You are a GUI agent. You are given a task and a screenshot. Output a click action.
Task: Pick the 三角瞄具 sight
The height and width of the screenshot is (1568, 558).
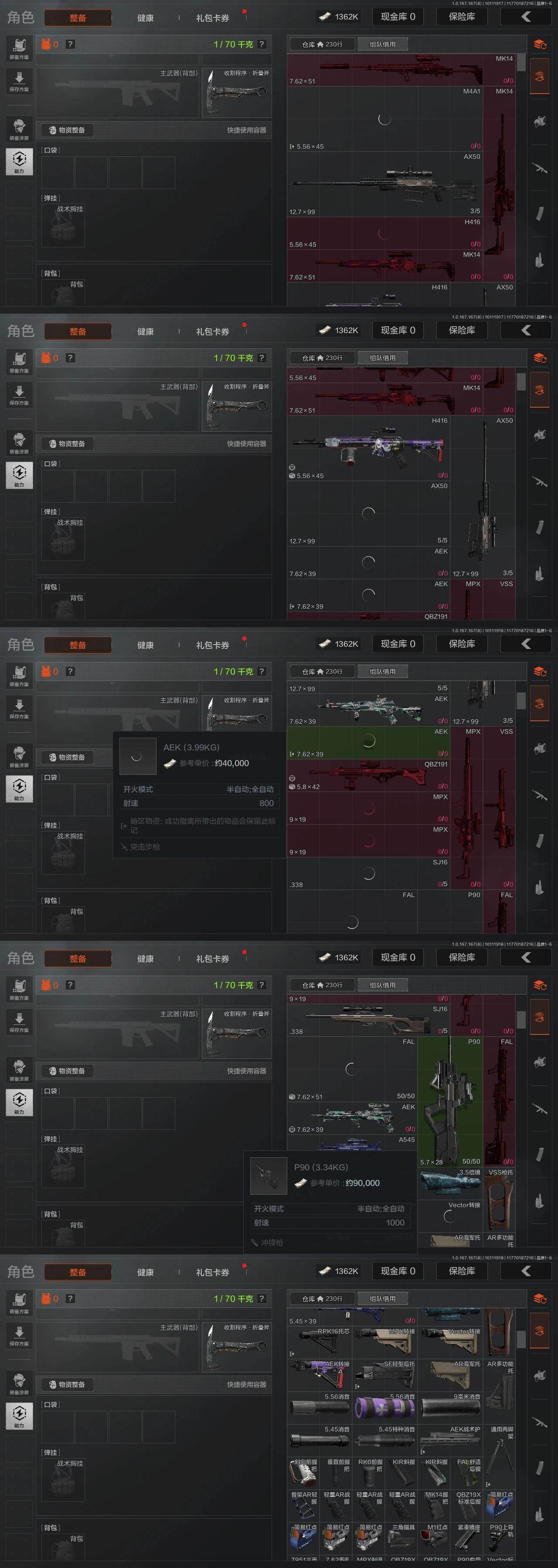[x=402, y=1539]
